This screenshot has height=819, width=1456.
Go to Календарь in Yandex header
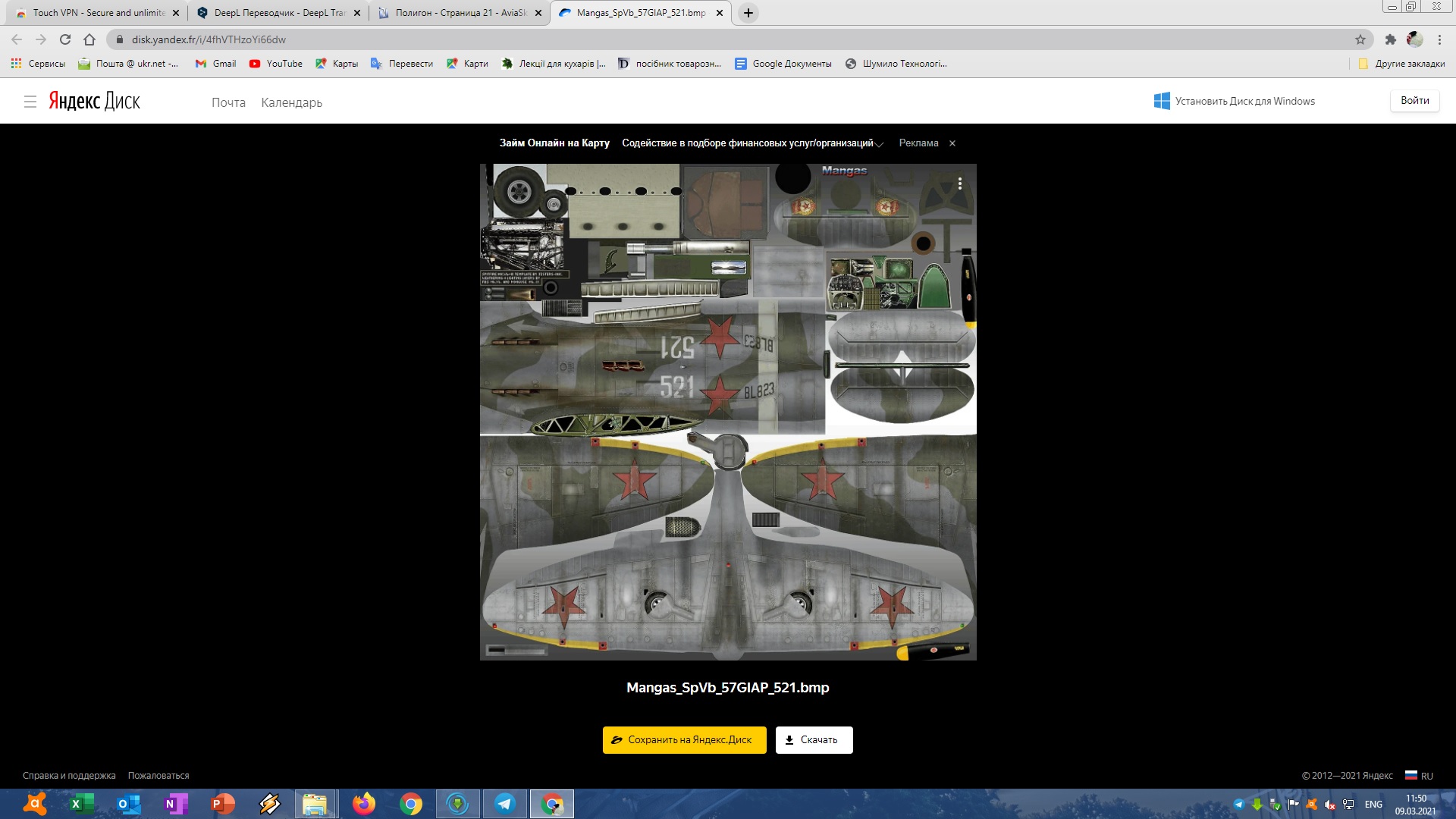[x=291, y=102]
